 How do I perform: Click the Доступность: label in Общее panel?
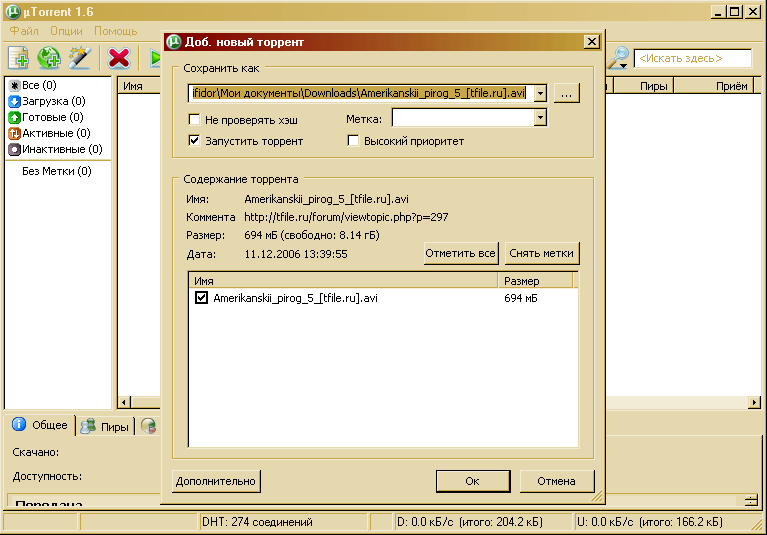47,476
